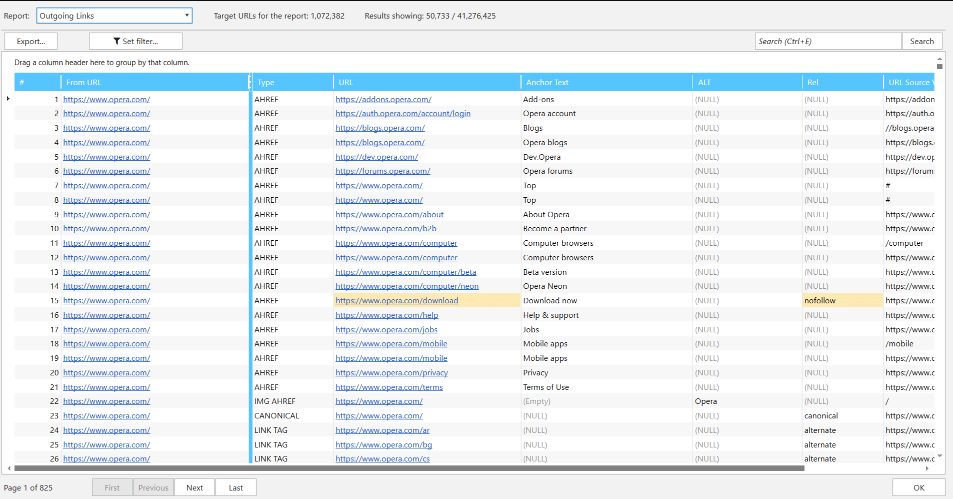Select the Opera Neon anchor text cell
The height and width of the screenshot is (499, 953).
tap(607, 286)
